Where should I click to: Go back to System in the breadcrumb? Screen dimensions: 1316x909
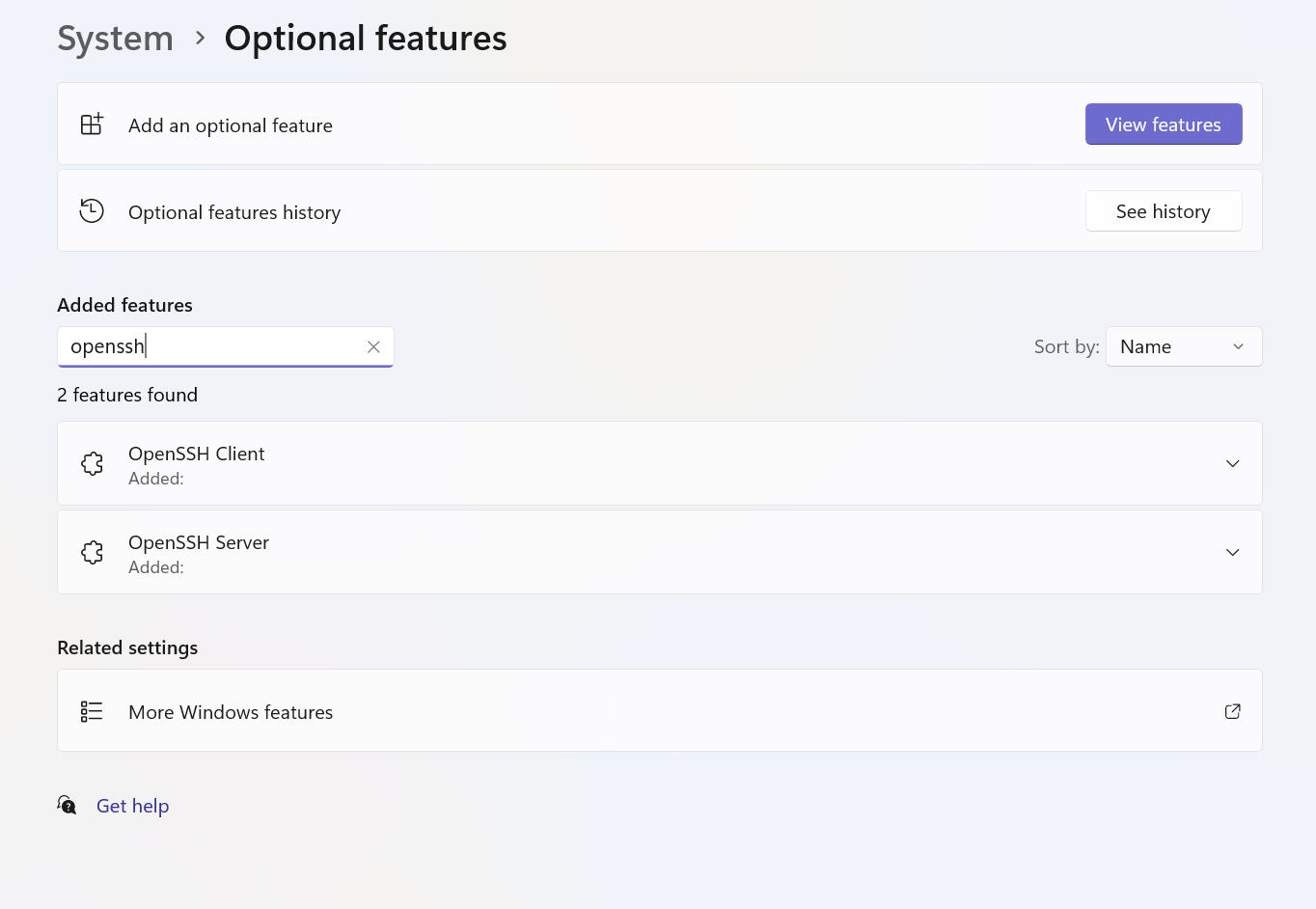(x=116, y=39)
